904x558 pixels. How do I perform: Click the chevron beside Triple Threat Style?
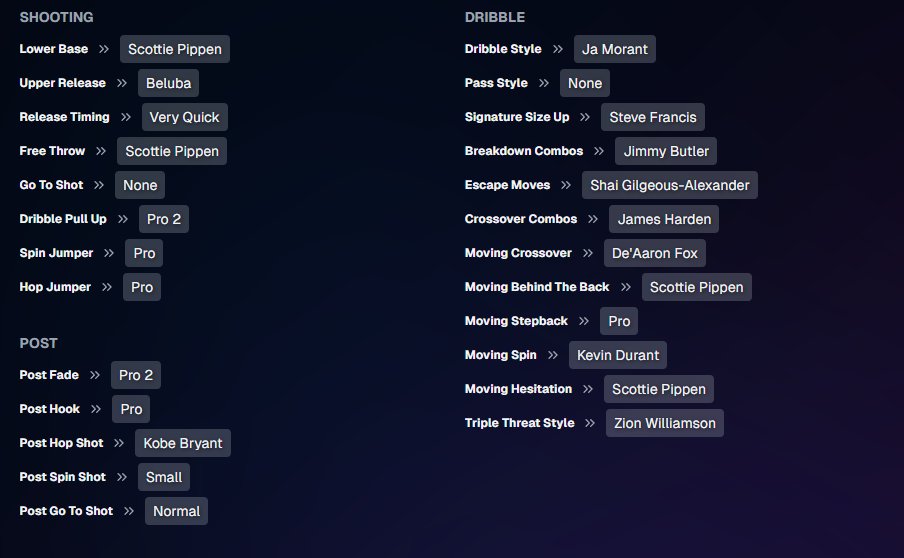590,423
